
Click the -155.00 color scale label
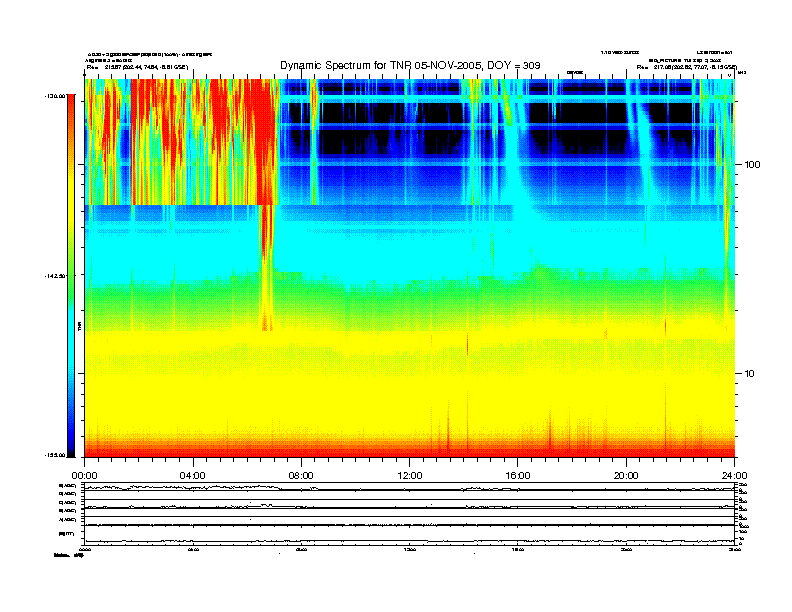(55, 455)
